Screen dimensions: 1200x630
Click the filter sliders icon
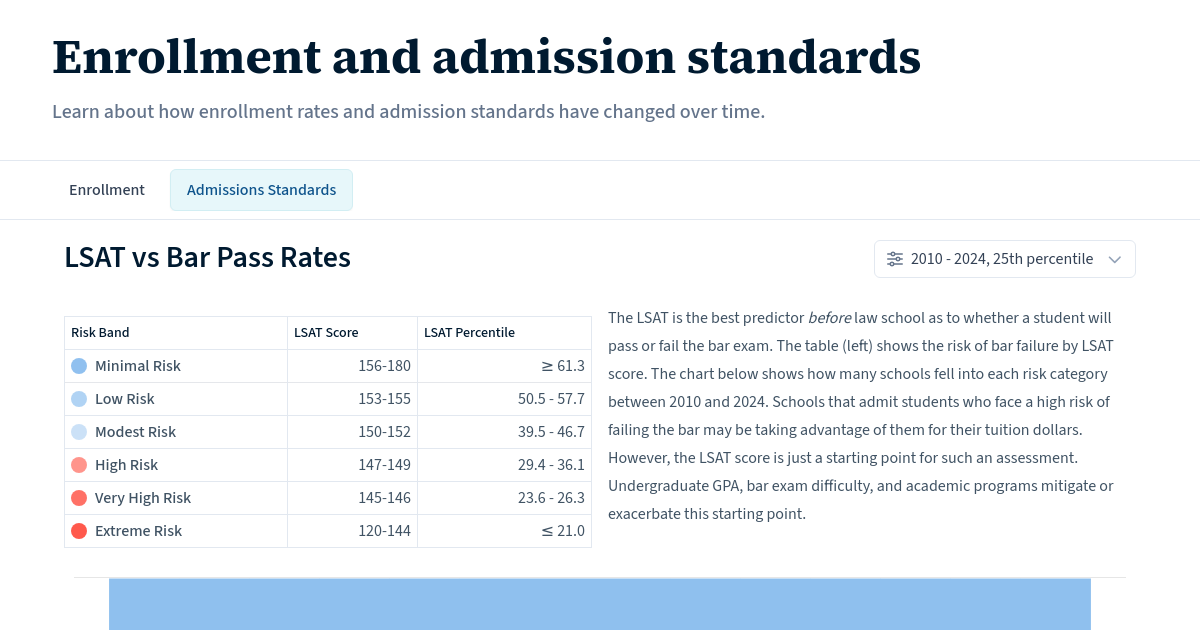coord(895,259)
